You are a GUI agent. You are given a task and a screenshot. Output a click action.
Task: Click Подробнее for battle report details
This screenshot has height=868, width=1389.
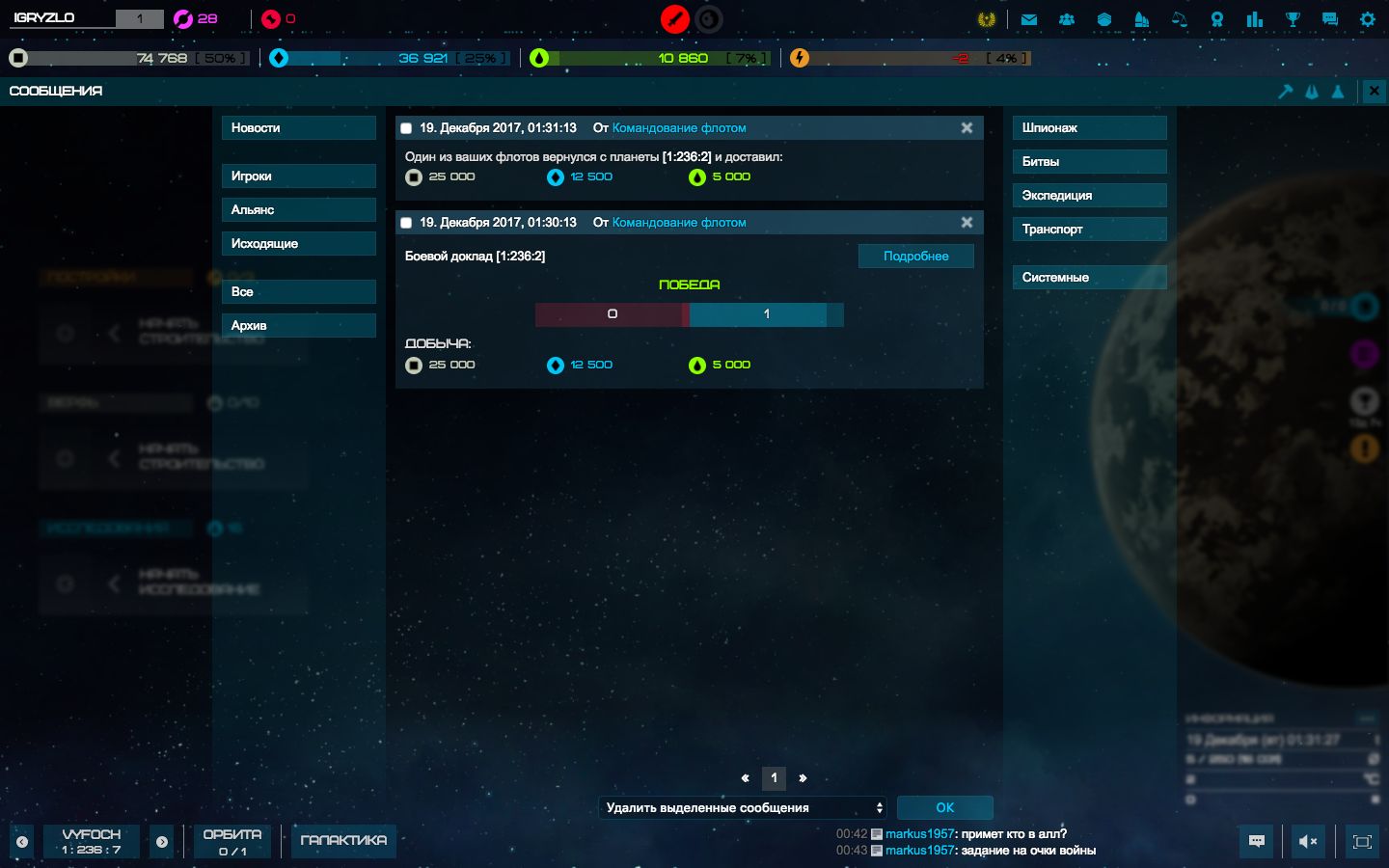(x=916, y=257)
